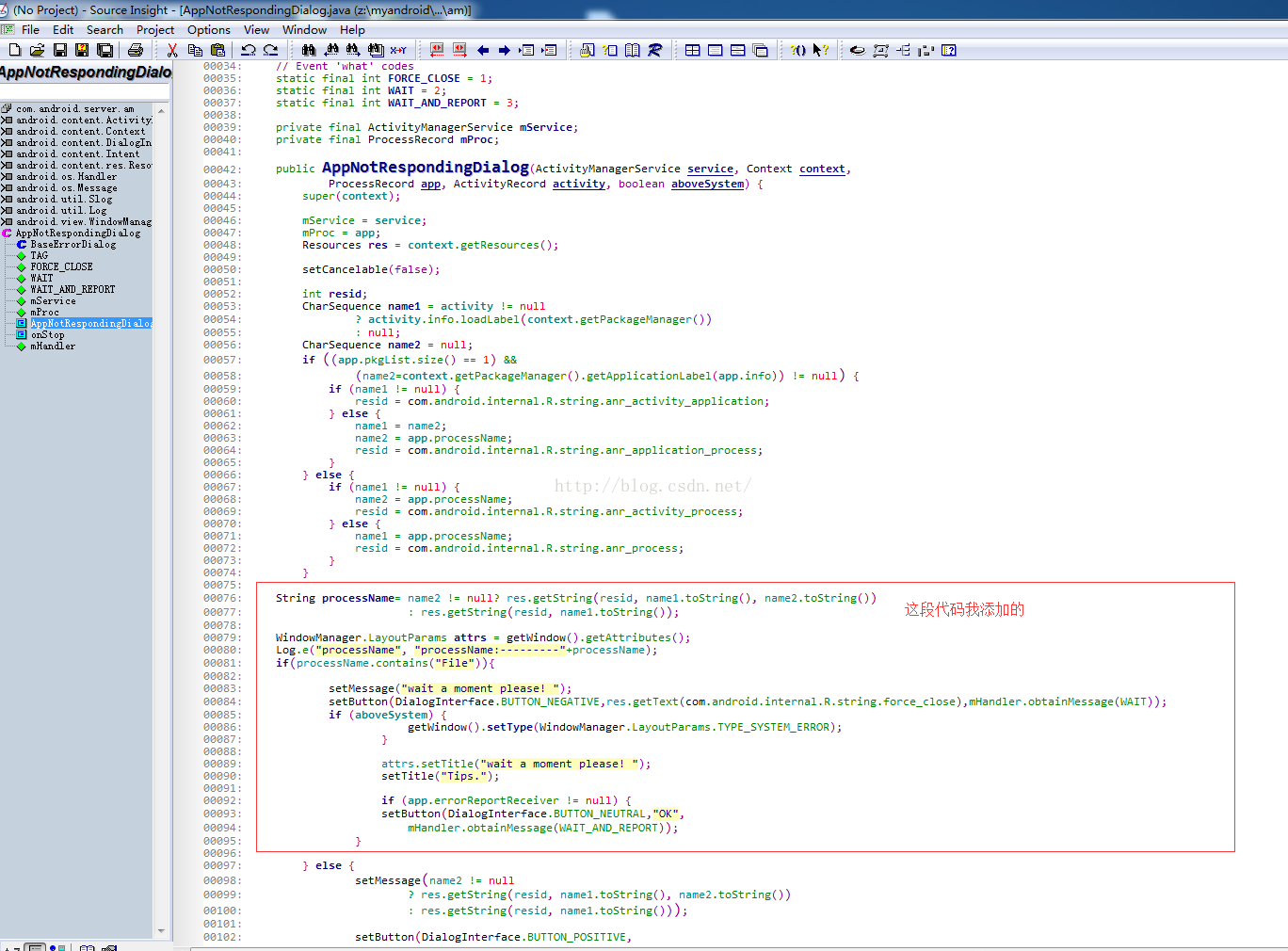Click the Tile Windows four-pane icon
Image resolution: width=1288 pixels, height=951 pixels.
(692, 50)
